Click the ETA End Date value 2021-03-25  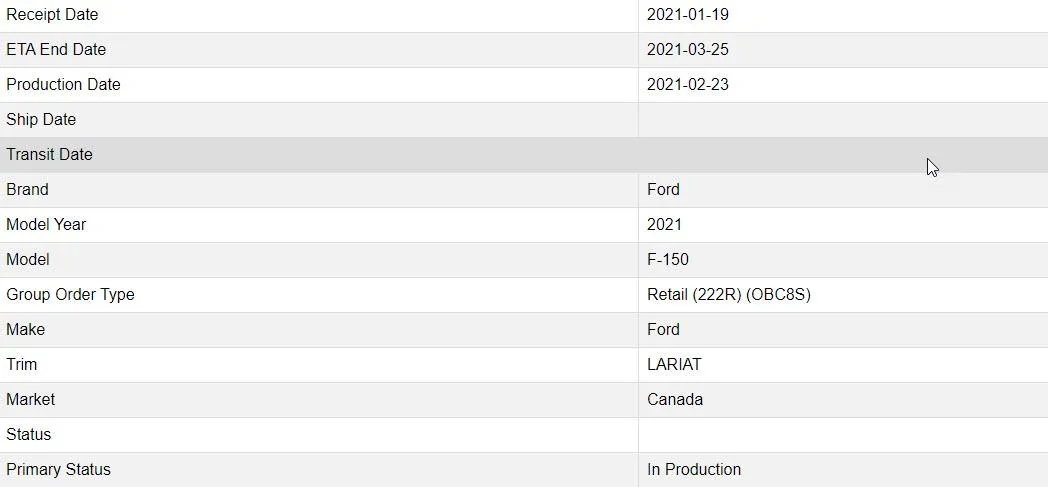[688, 49]
